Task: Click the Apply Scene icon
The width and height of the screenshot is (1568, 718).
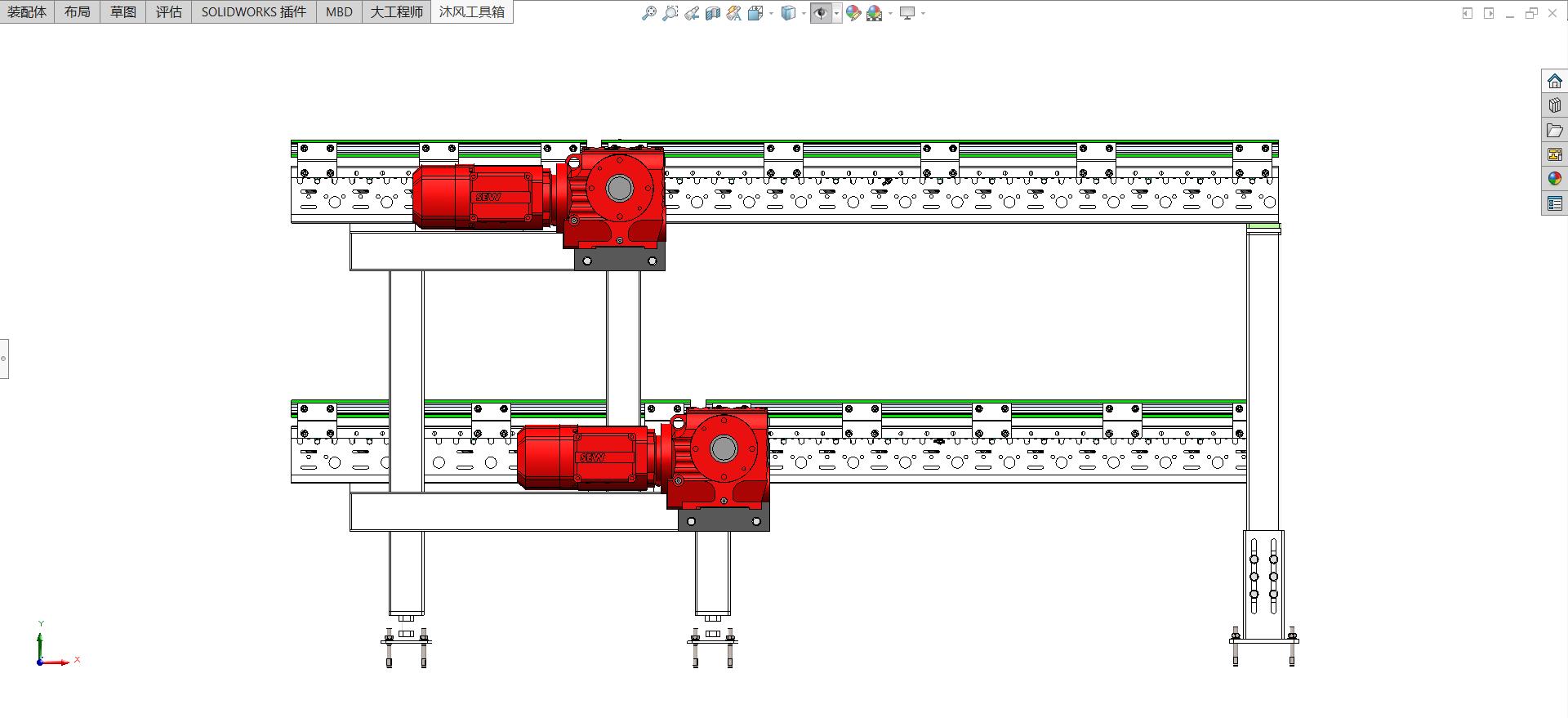Action: coord(875,13)
